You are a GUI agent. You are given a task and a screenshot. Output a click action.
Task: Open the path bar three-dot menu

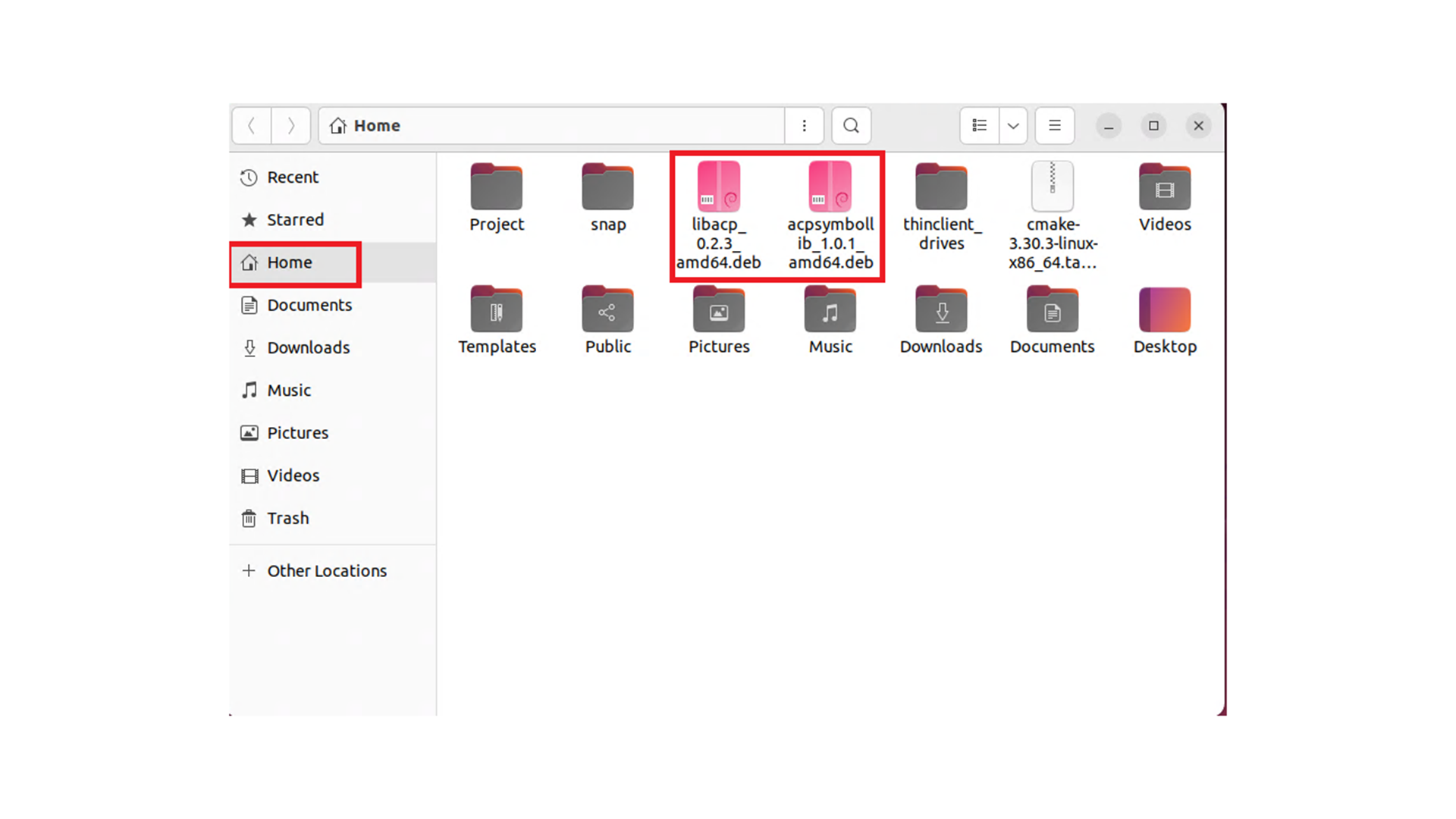pyautogui.click(x=804, y=126)
